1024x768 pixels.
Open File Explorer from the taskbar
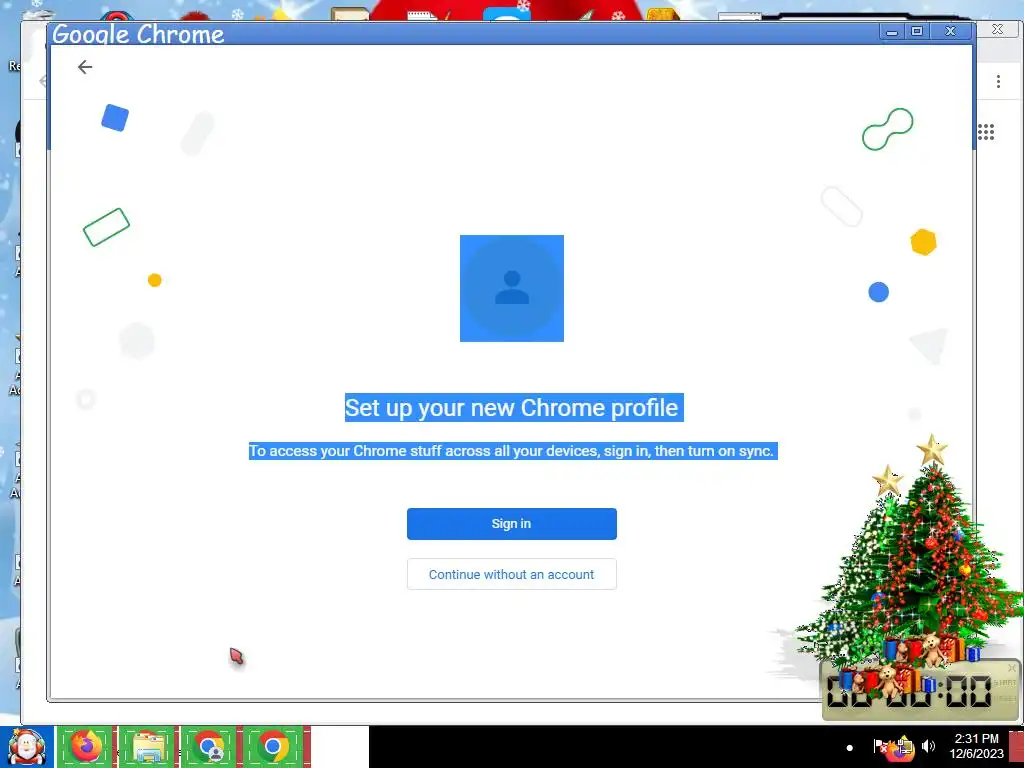[148, 747]
